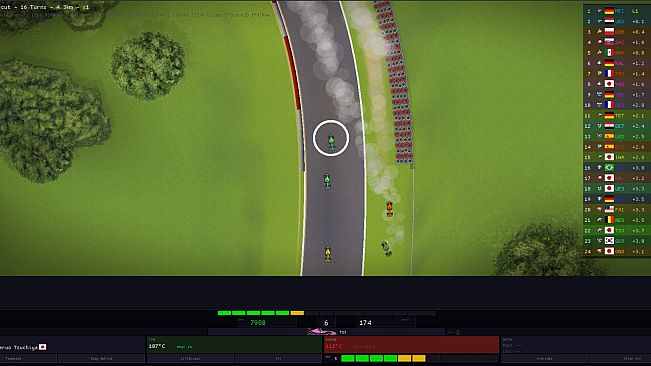
Task: Click the Spanish flag in position 13 row
Action: pyautogui.click(x=609, y=136)
